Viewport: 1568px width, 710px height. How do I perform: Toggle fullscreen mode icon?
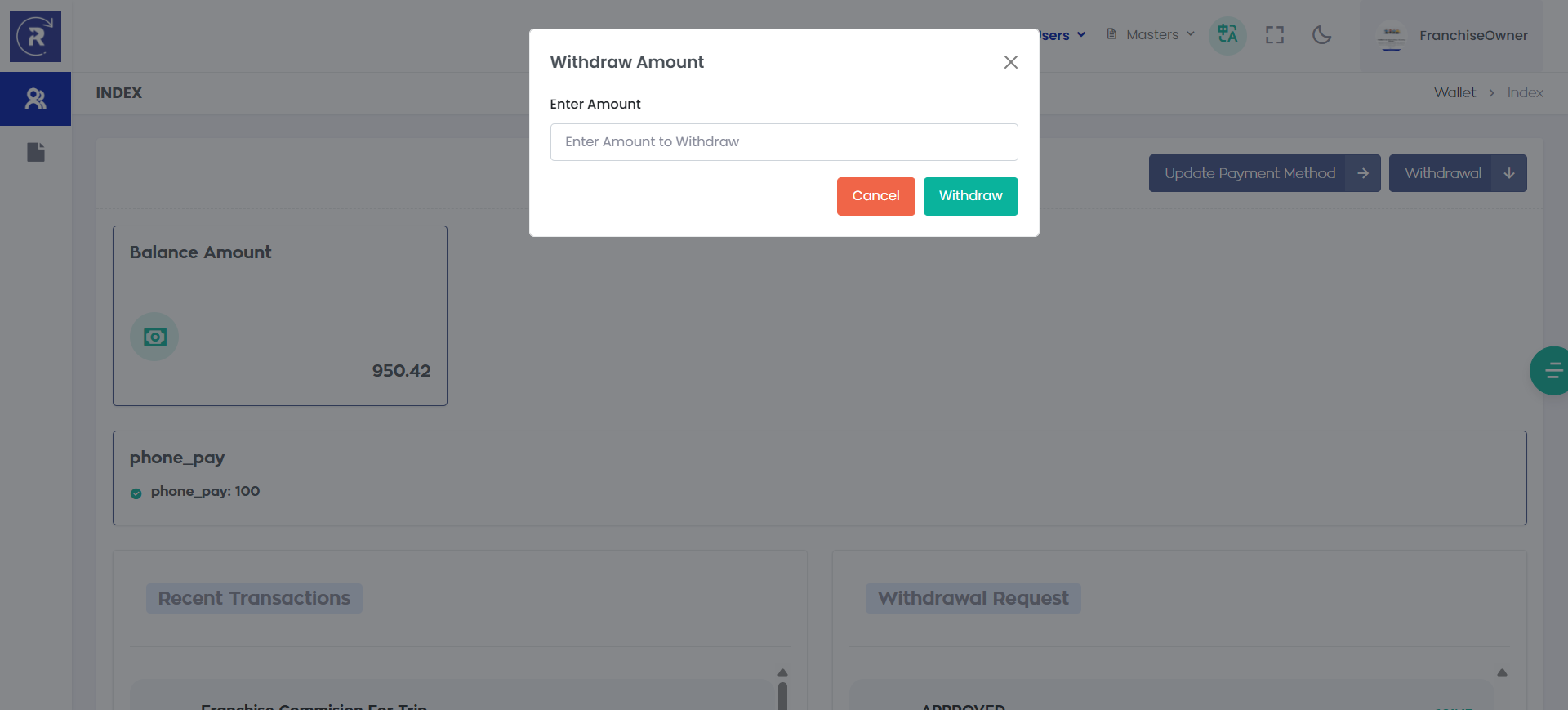1274,35
